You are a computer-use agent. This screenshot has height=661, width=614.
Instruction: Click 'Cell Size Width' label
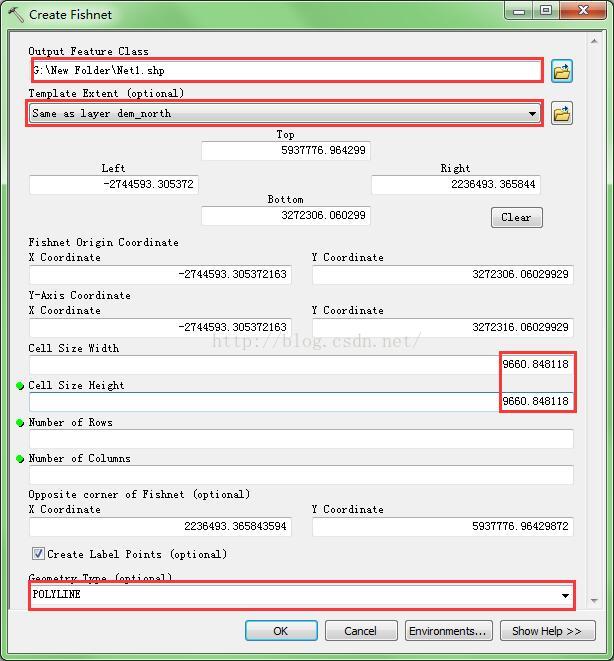coord(74,348)
